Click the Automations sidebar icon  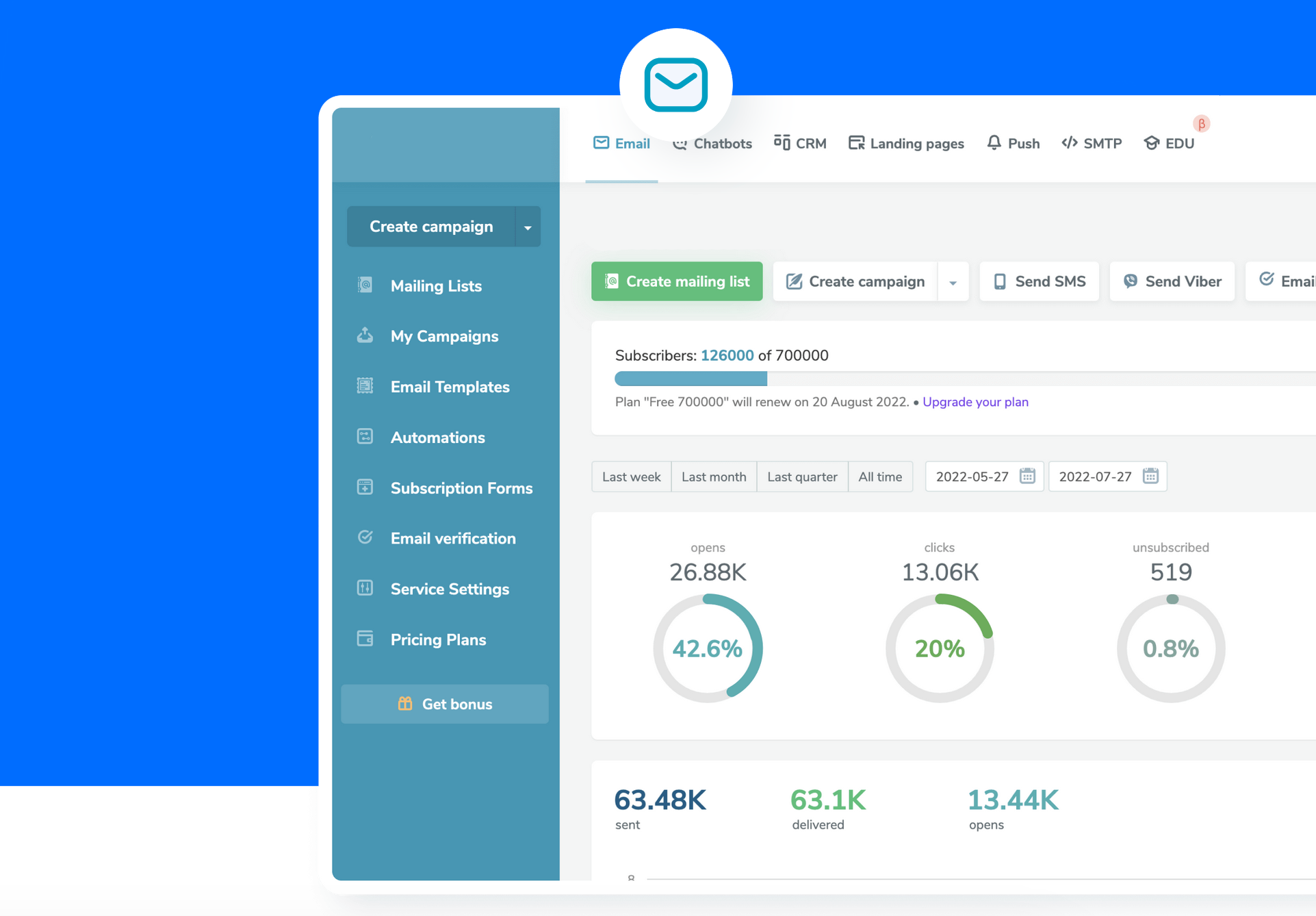[x=365, y=437]
